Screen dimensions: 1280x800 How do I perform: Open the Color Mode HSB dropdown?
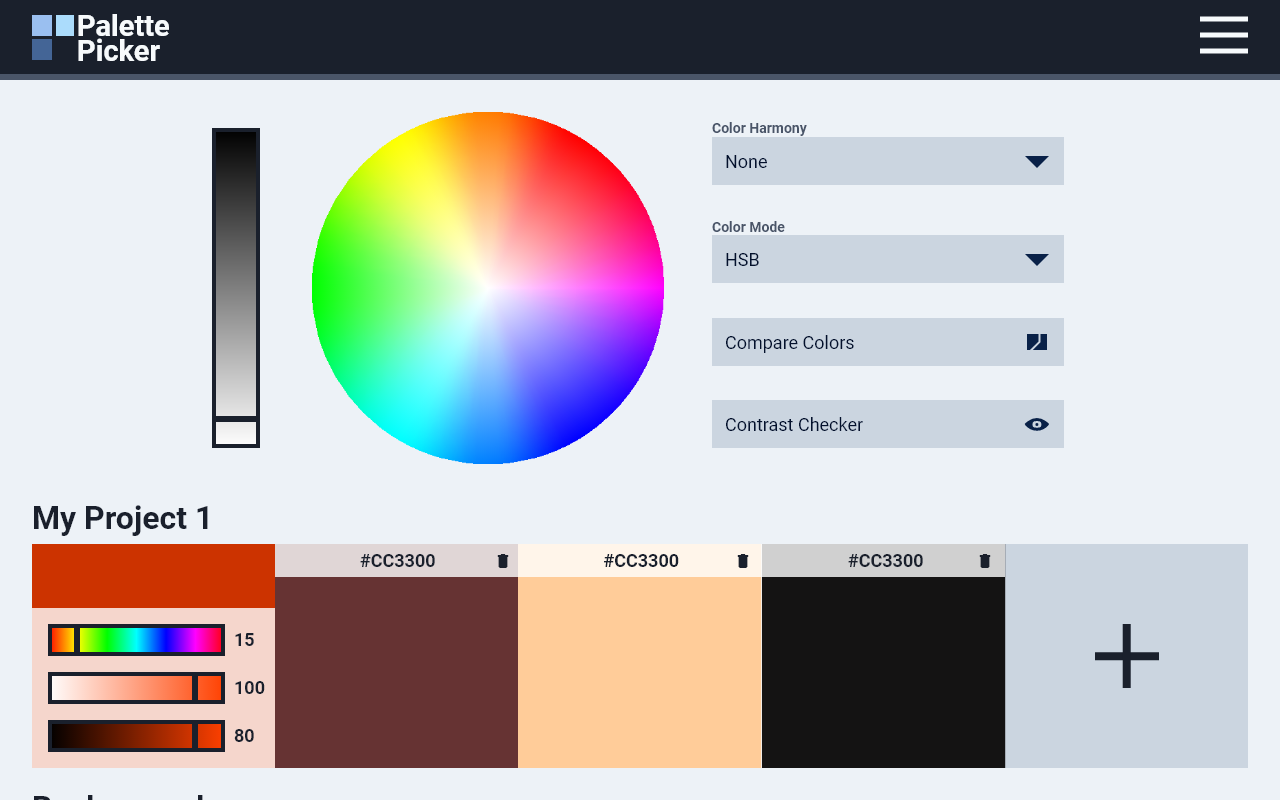click(888, 259)
